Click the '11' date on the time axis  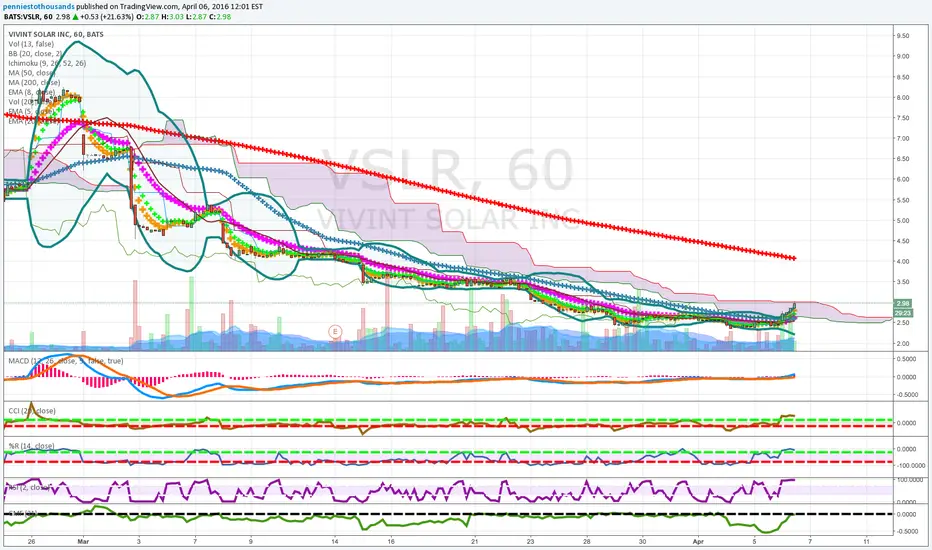tap(867, 542)
